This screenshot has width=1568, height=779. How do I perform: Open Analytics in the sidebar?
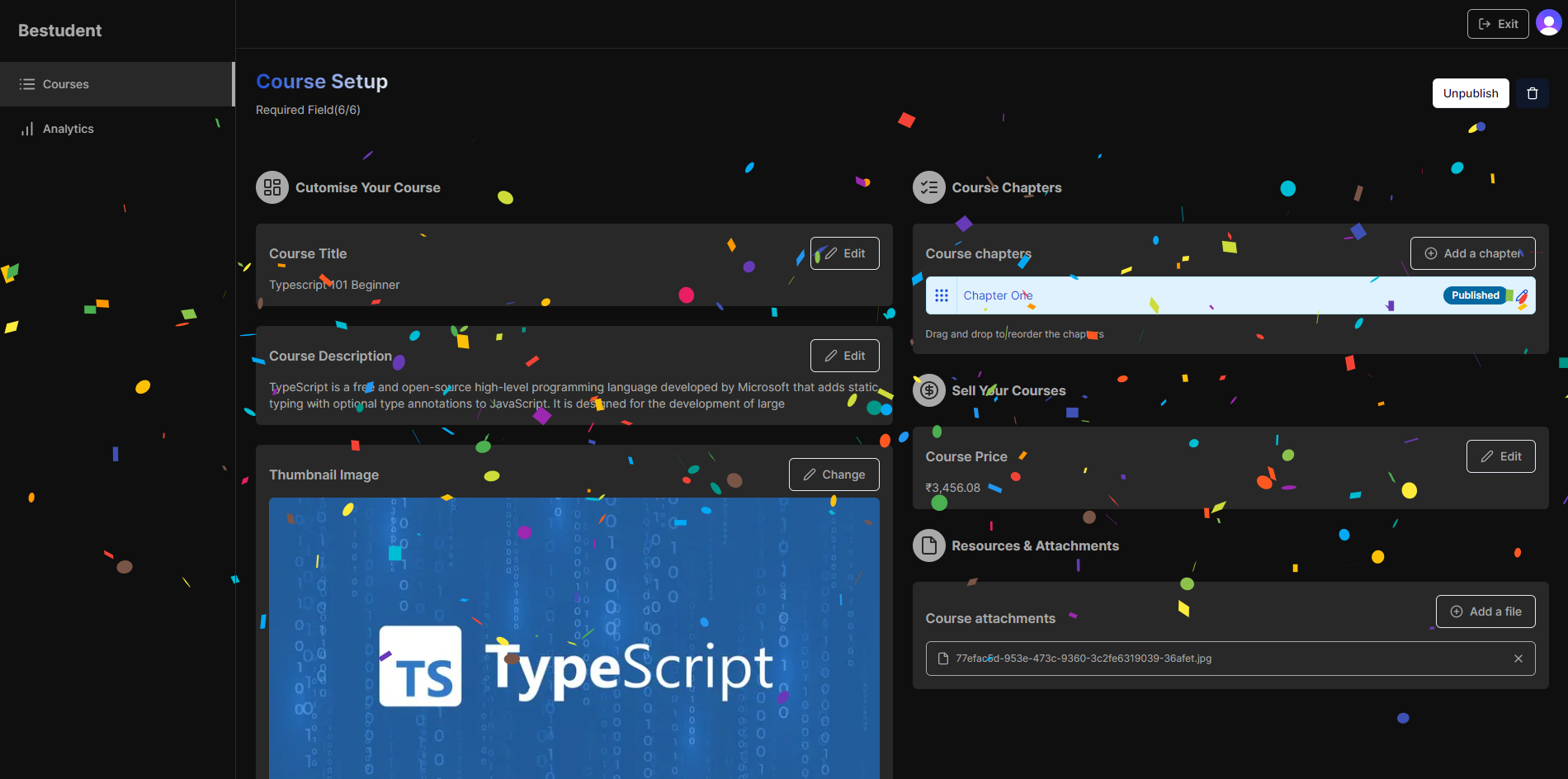pos(117,129)
